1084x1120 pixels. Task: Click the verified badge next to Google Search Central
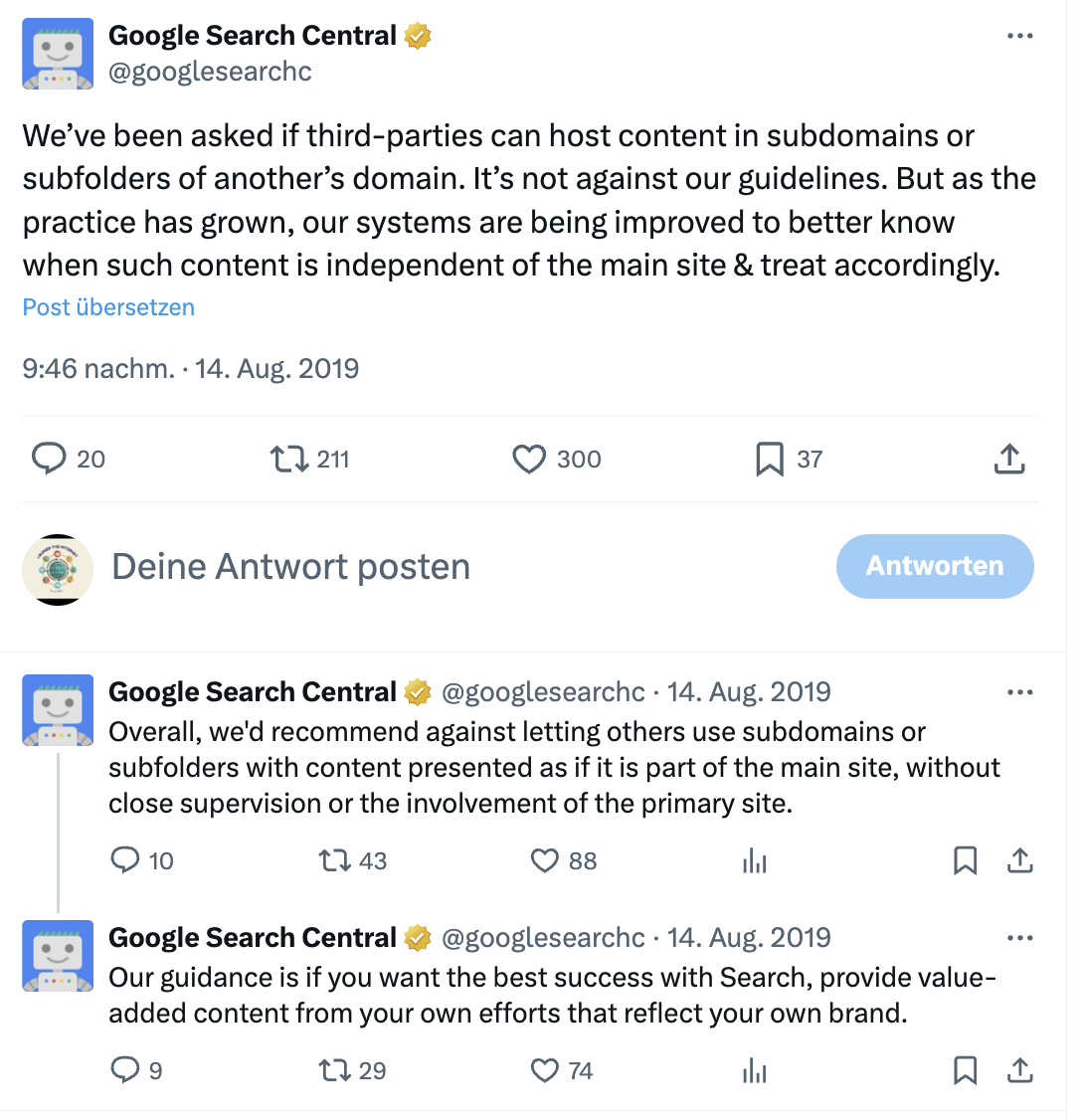point(417,35)
